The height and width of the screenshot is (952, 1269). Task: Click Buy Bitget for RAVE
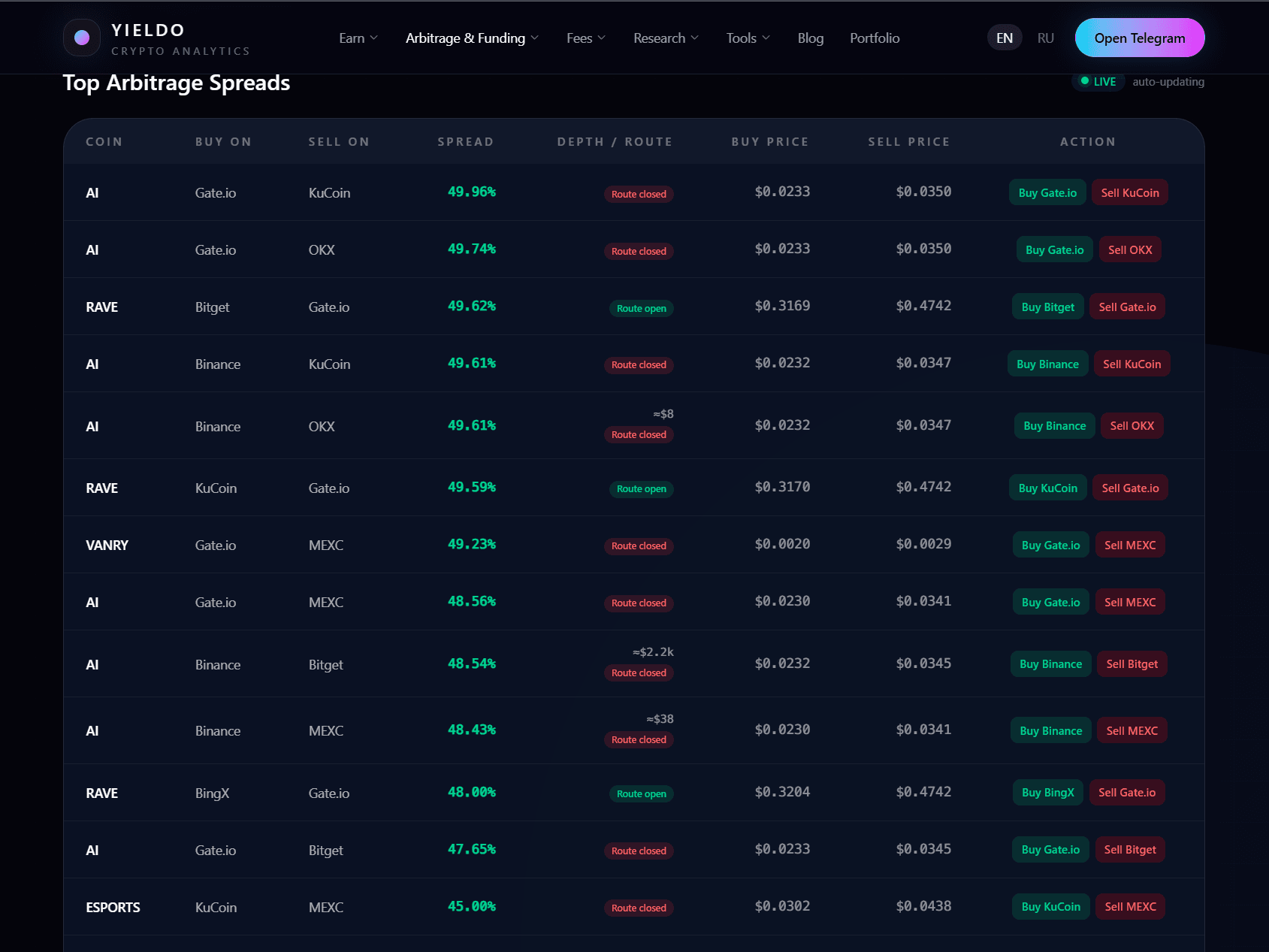click(1048, 307)
